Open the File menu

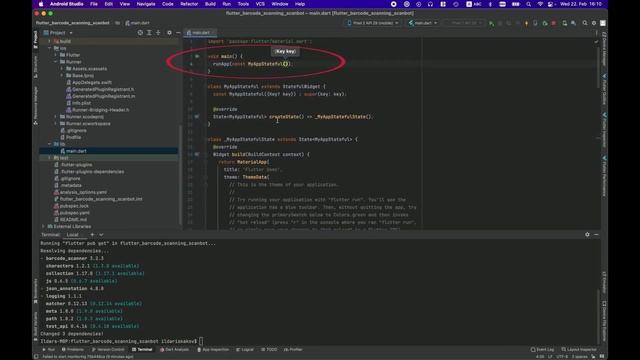coord(94,4)
